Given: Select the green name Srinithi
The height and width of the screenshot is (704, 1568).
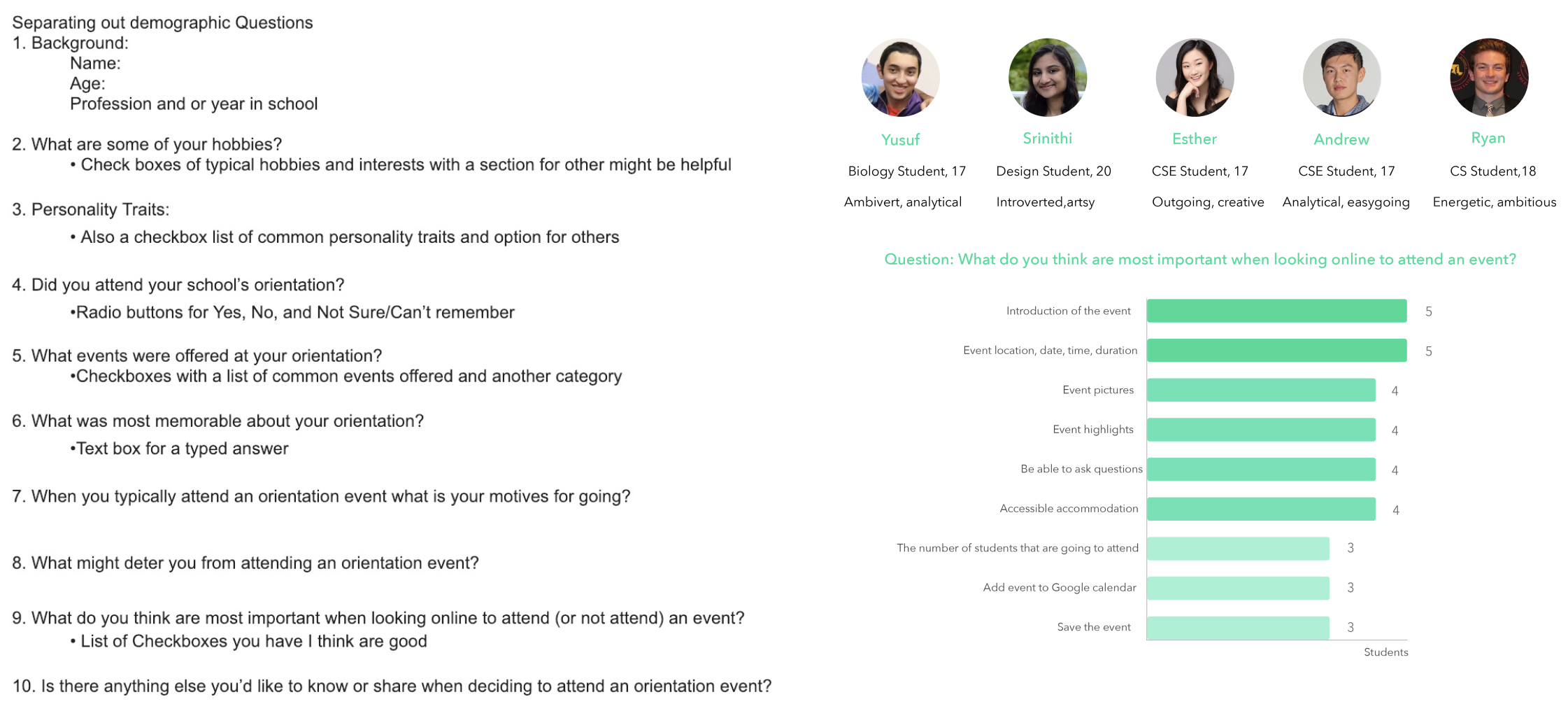Looking at the screenshot, I should (x=1047, y=139).
